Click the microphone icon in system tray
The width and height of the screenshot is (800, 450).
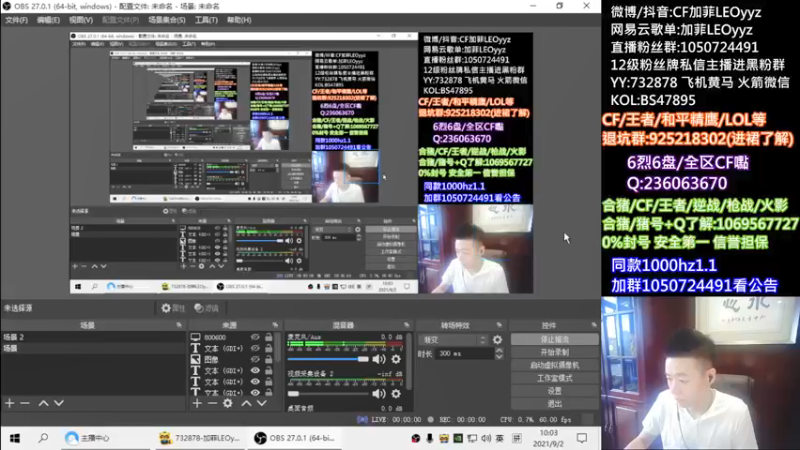click(430, 438)
